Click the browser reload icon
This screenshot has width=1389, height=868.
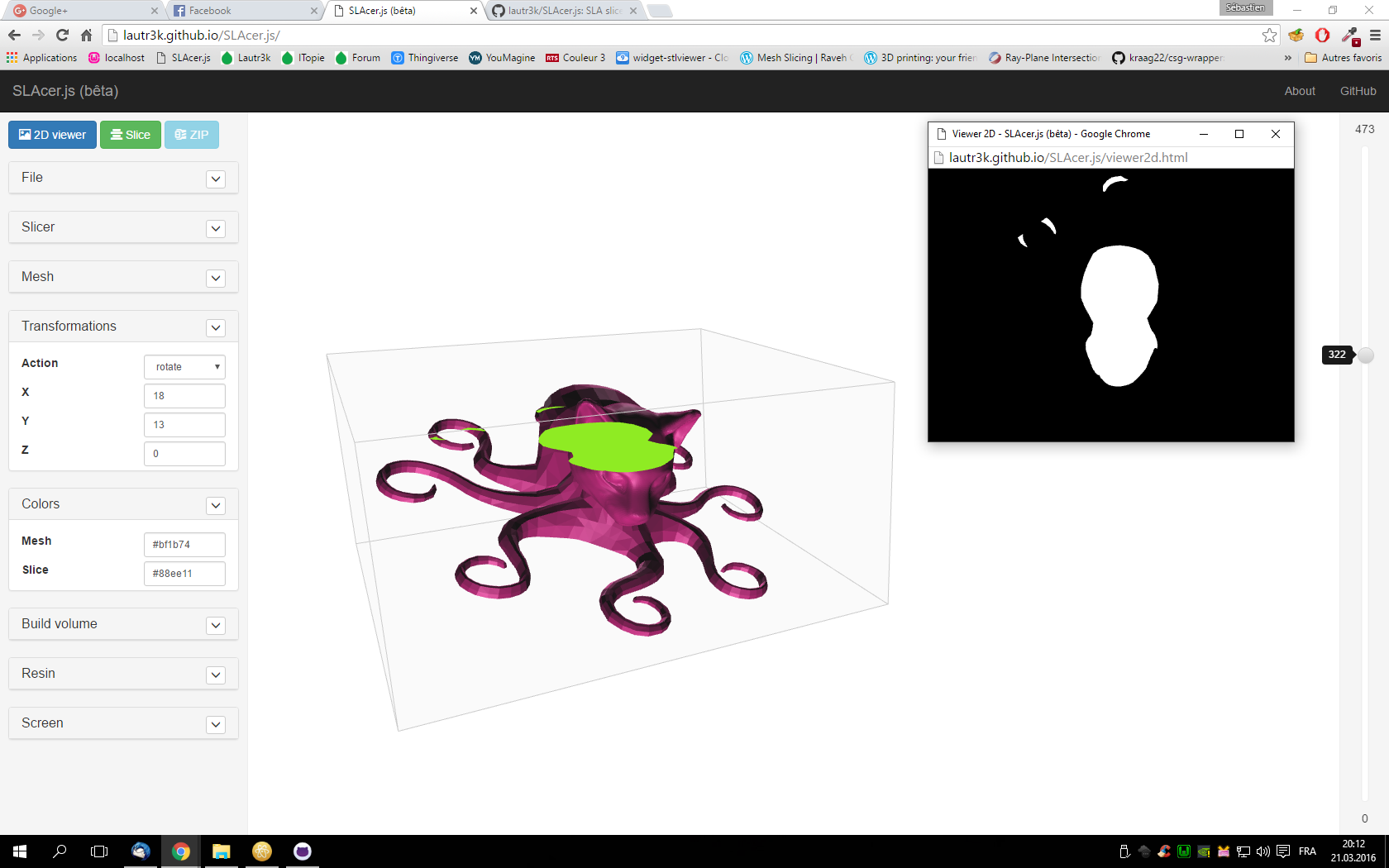pos(62,35)
